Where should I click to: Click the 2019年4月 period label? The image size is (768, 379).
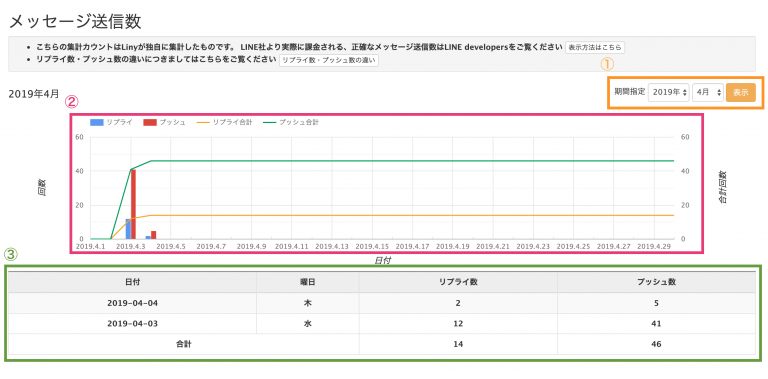tap(34, 93)
